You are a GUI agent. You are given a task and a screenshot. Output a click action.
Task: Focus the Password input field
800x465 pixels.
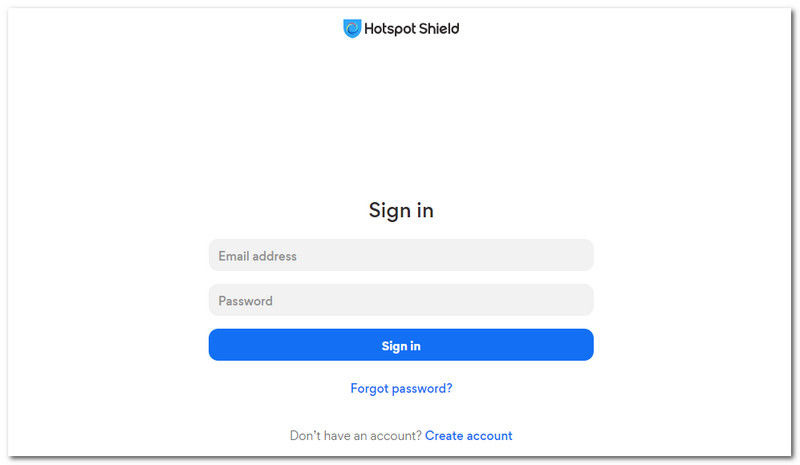(x=401, y=300)
